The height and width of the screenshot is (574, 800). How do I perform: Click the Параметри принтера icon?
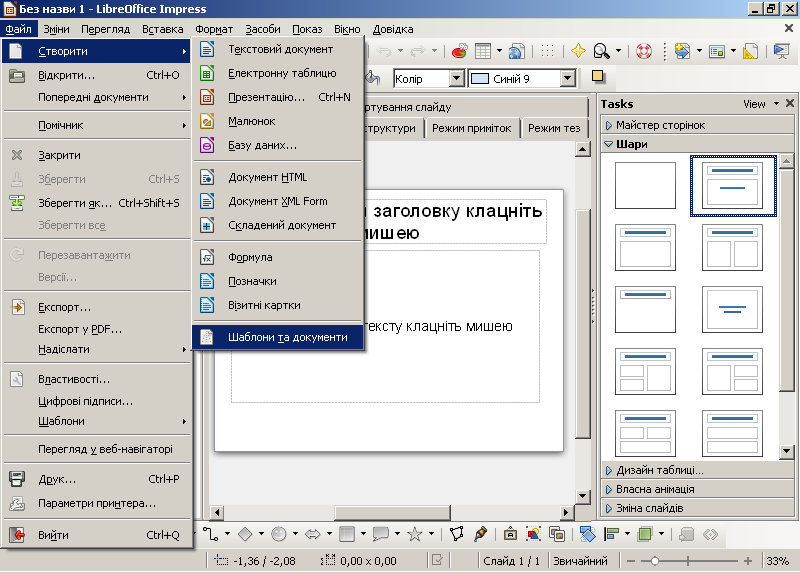[x=17, y=504]
